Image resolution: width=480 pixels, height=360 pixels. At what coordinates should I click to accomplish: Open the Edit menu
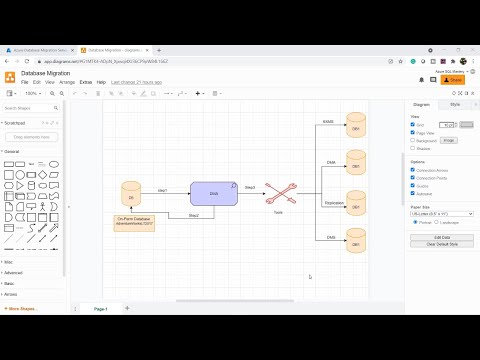pos(37,82)
